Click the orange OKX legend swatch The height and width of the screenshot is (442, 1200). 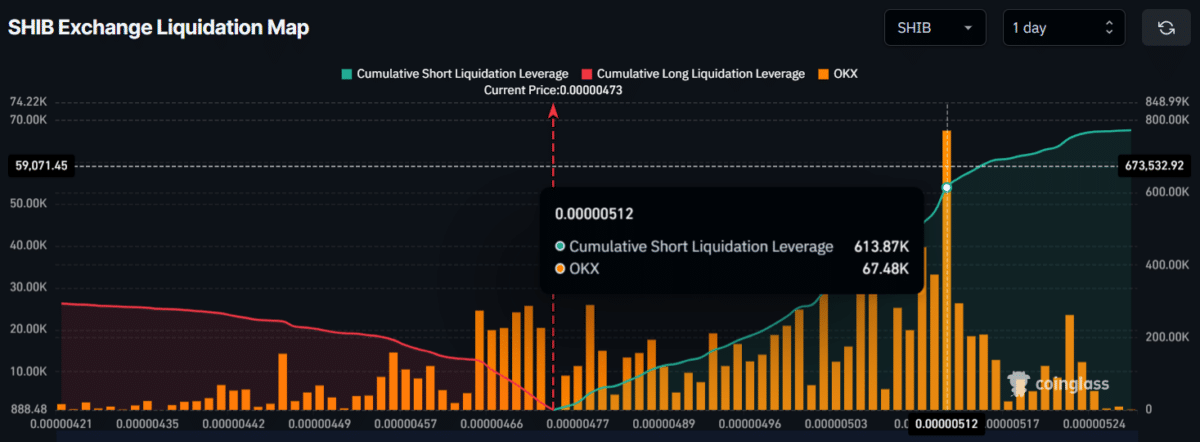[823, 74]
